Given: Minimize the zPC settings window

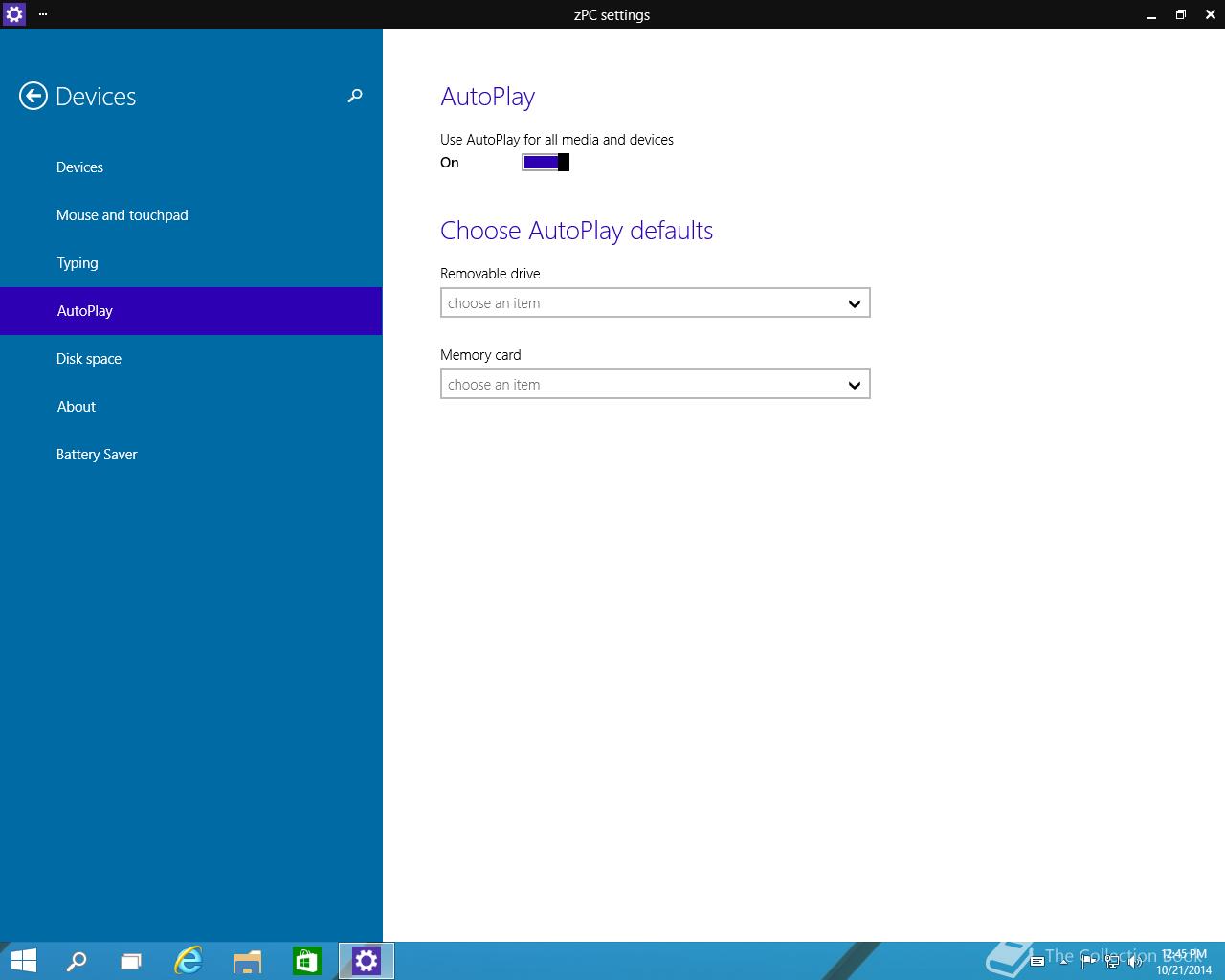Looking at the screenshot, I should pyautogui.click(x=1151, y=14).
